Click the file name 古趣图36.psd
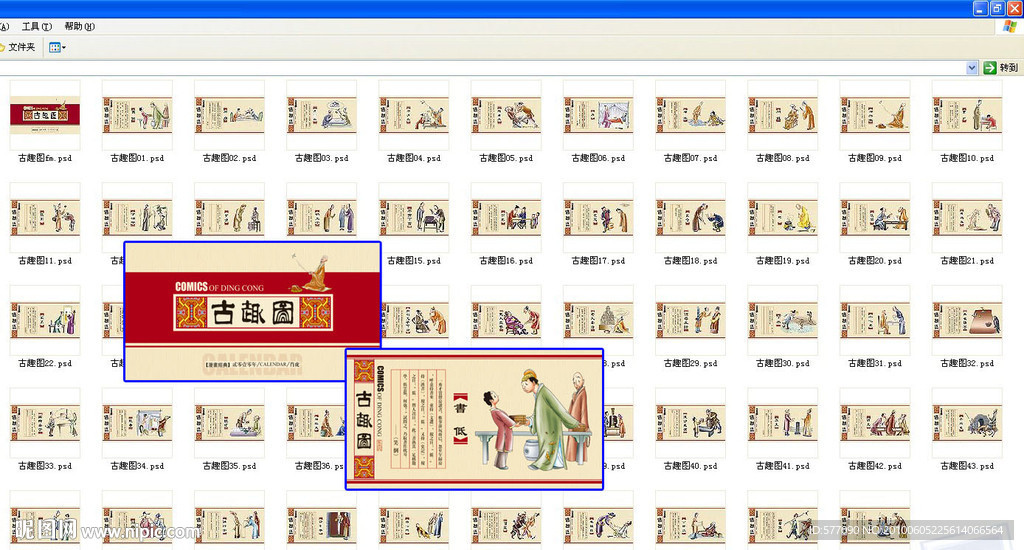The width and height of the screenshot is (1024, 550). tap(319, 466)
